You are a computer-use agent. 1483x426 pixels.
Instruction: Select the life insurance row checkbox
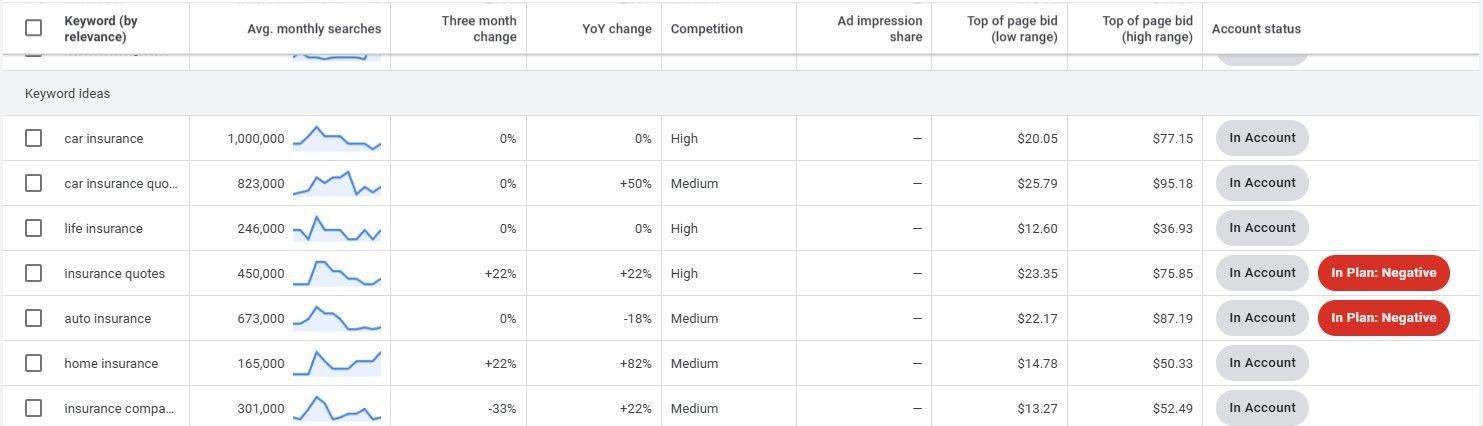33,228
